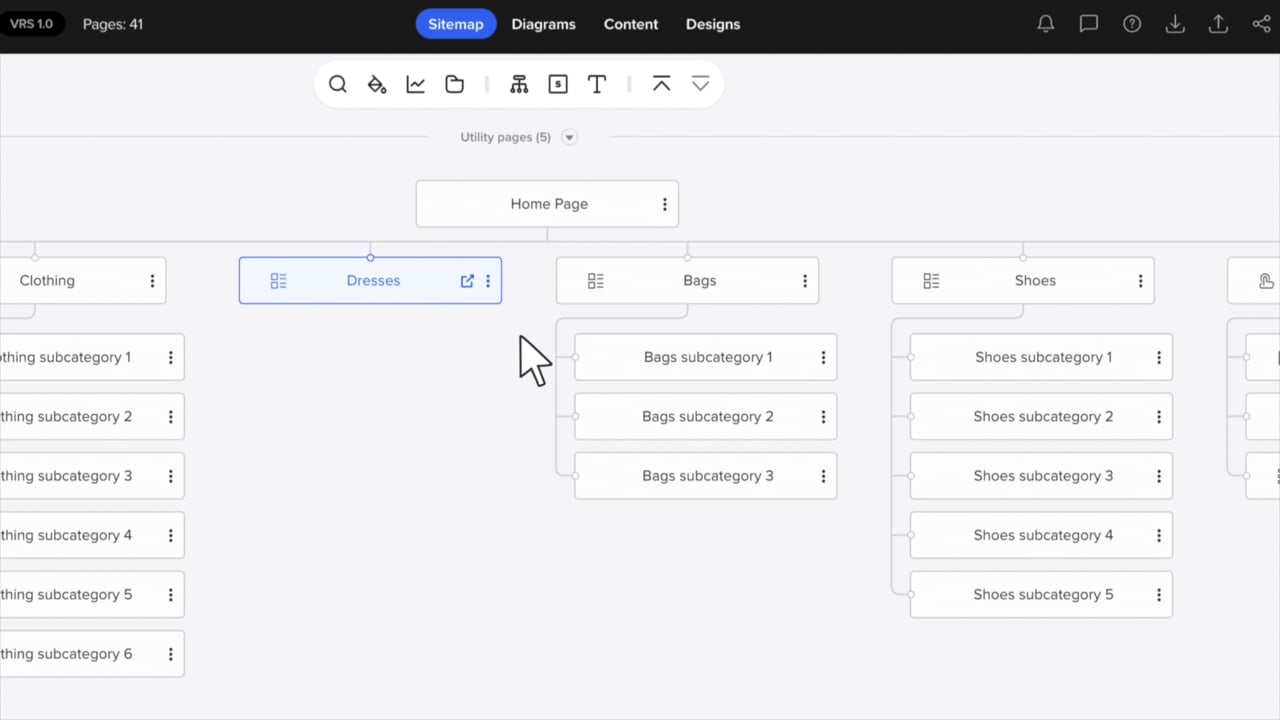This screenshot has height=720, width=1280.
Task: Select Shoes subcategory 2 page
Action: tap(1041, 417)
